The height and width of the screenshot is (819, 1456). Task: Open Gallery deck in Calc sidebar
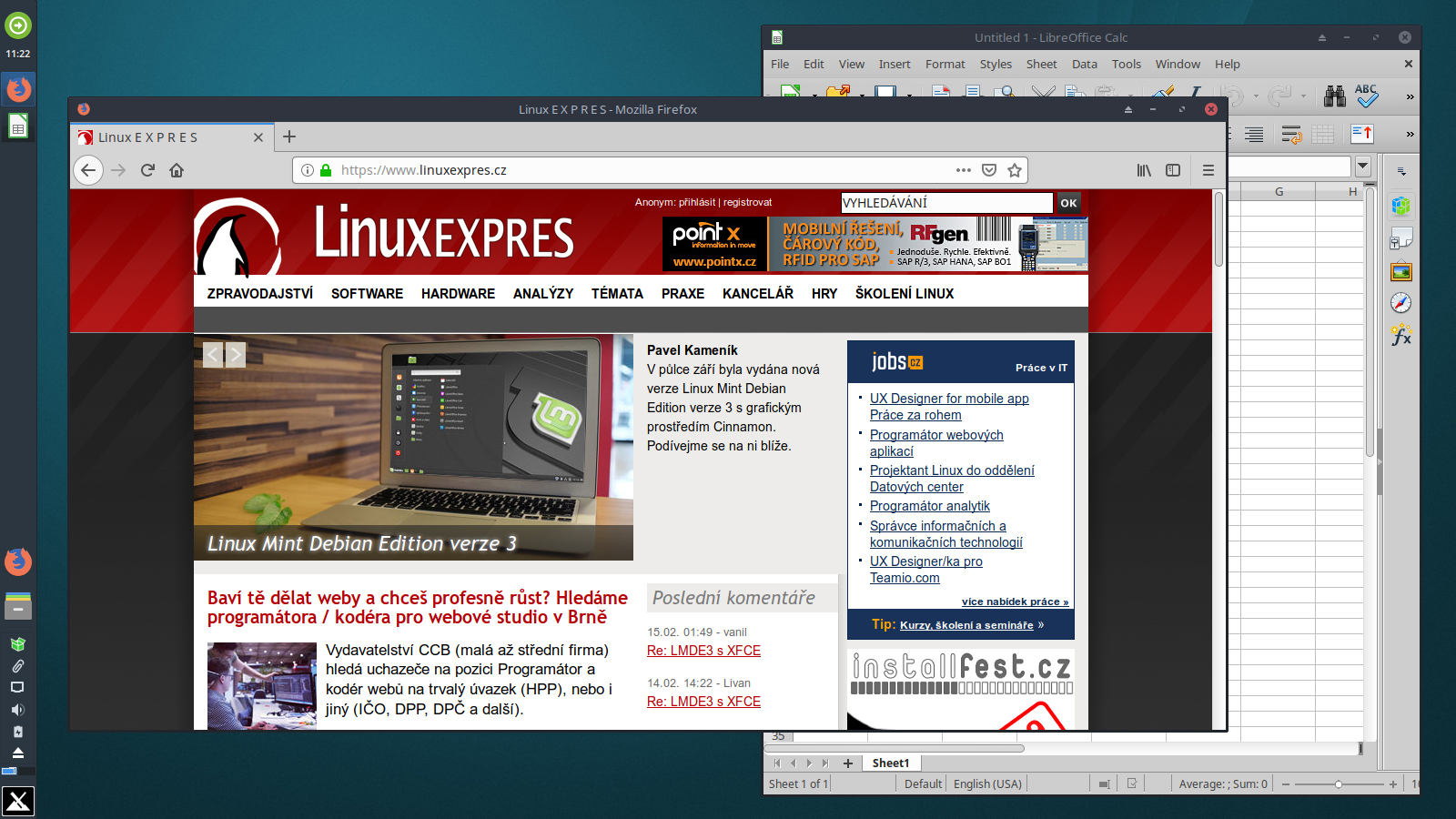(x=1401, y=272)
